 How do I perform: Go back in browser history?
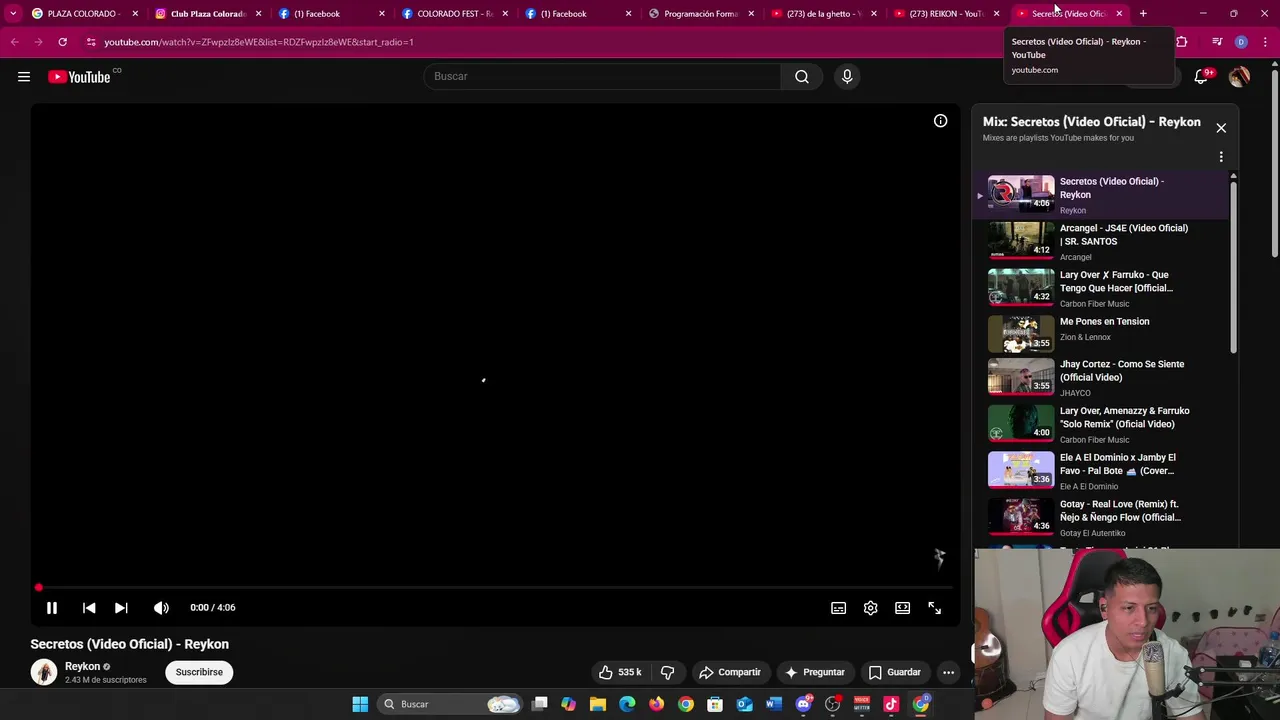(x=15, y=42)
